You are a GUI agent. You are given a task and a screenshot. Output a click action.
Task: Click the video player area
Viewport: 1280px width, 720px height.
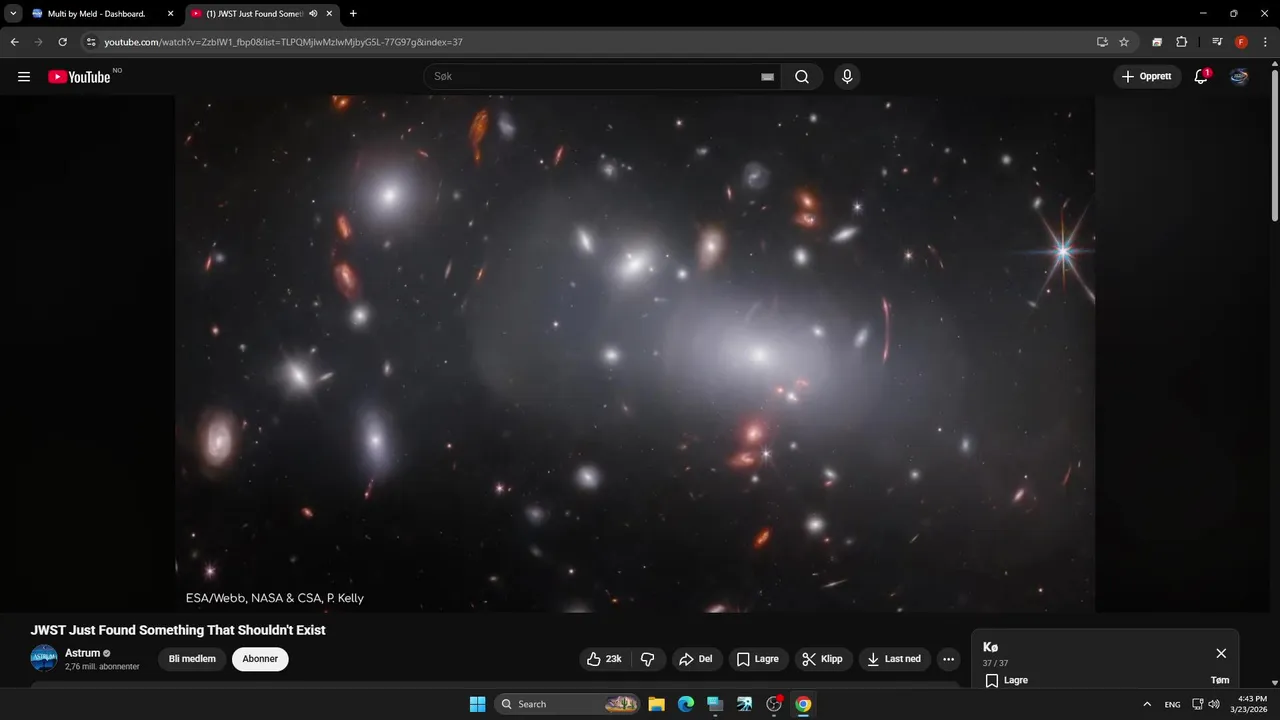[x=635, y=353]
